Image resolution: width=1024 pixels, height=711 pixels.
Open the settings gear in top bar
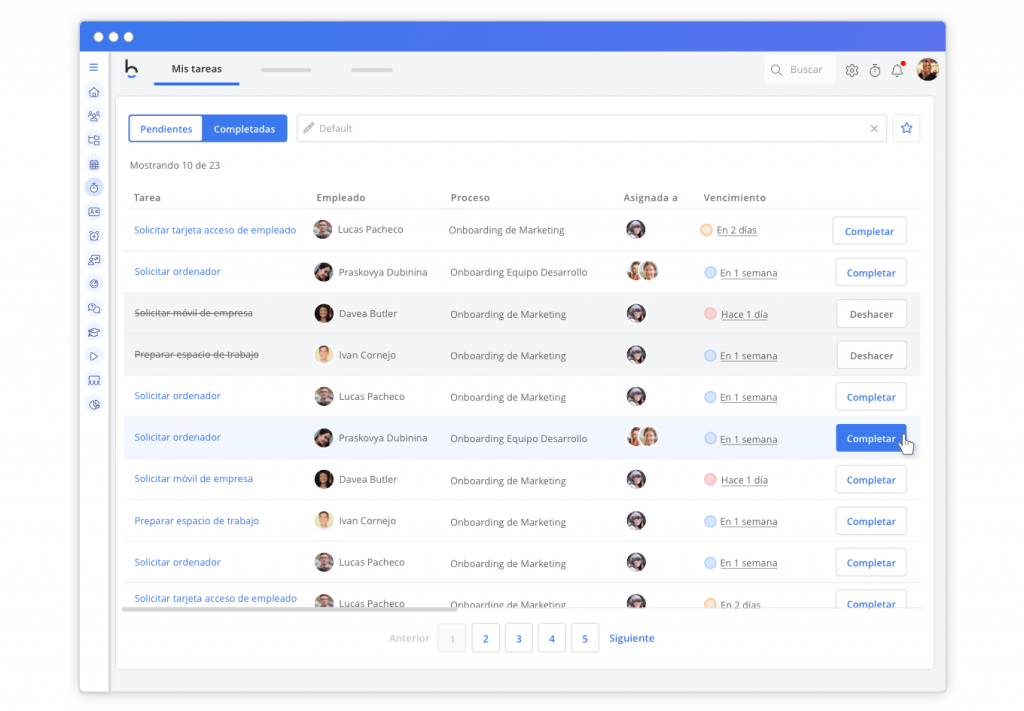pyautogui.click(x=852, y=70)
